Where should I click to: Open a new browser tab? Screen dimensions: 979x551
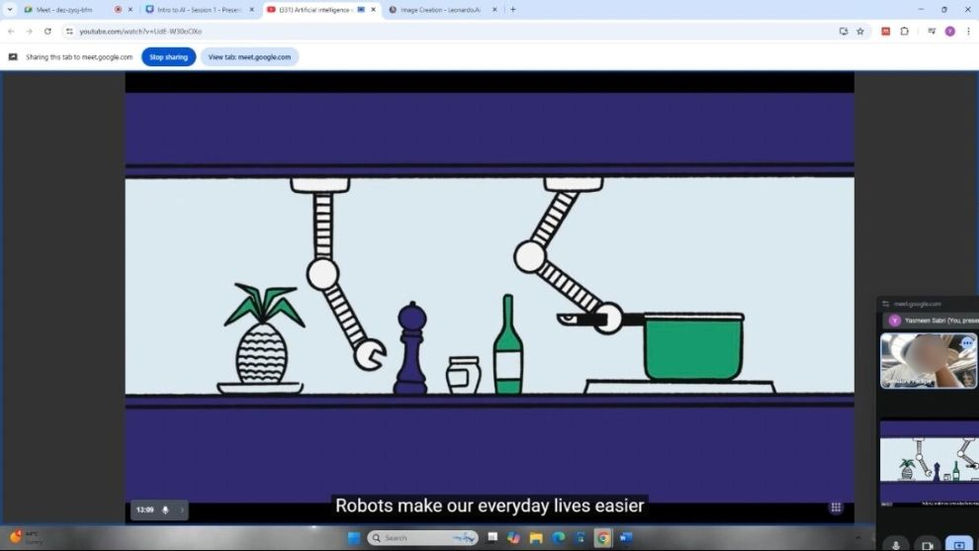(513, 10)
